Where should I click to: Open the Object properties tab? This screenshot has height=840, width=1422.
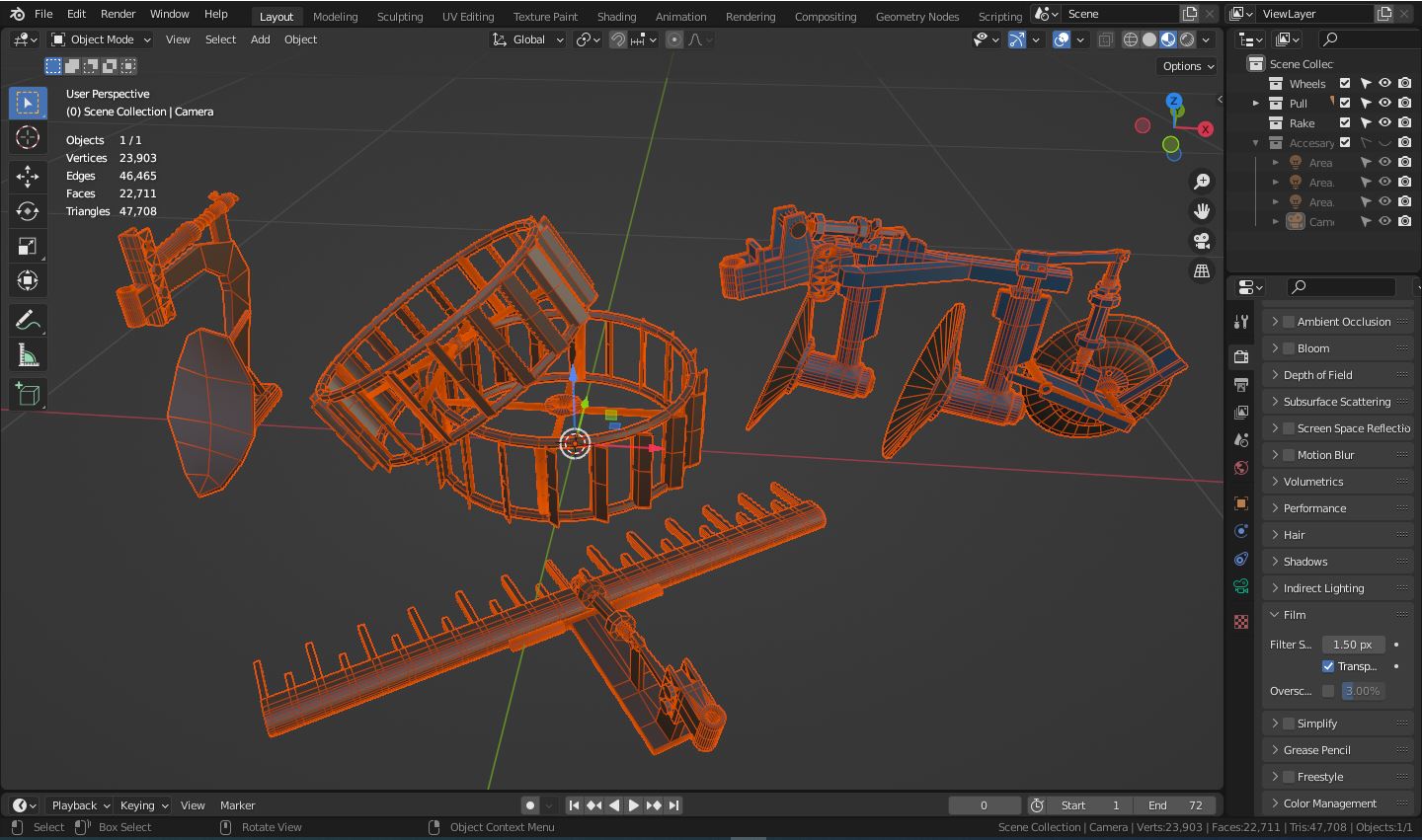point(1241,502)
